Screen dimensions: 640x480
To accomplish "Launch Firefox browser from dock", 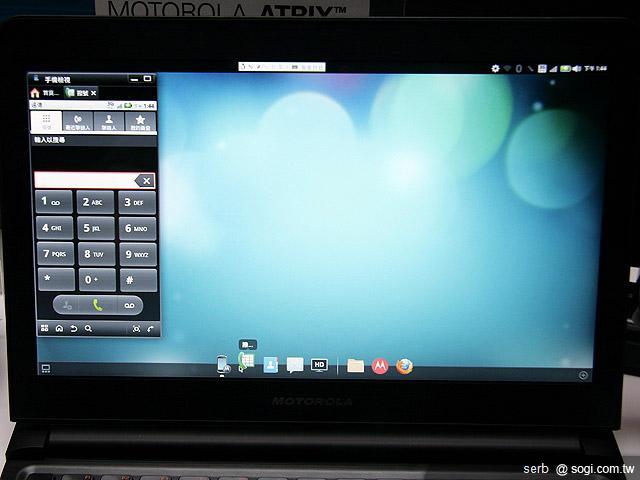I will coord(404,366).
